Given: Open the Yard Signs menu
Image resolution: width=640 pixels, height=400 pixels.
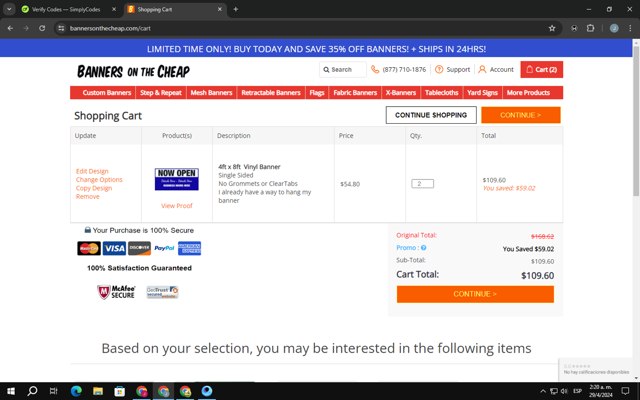Looking at the screenshot, I should 482,93.
